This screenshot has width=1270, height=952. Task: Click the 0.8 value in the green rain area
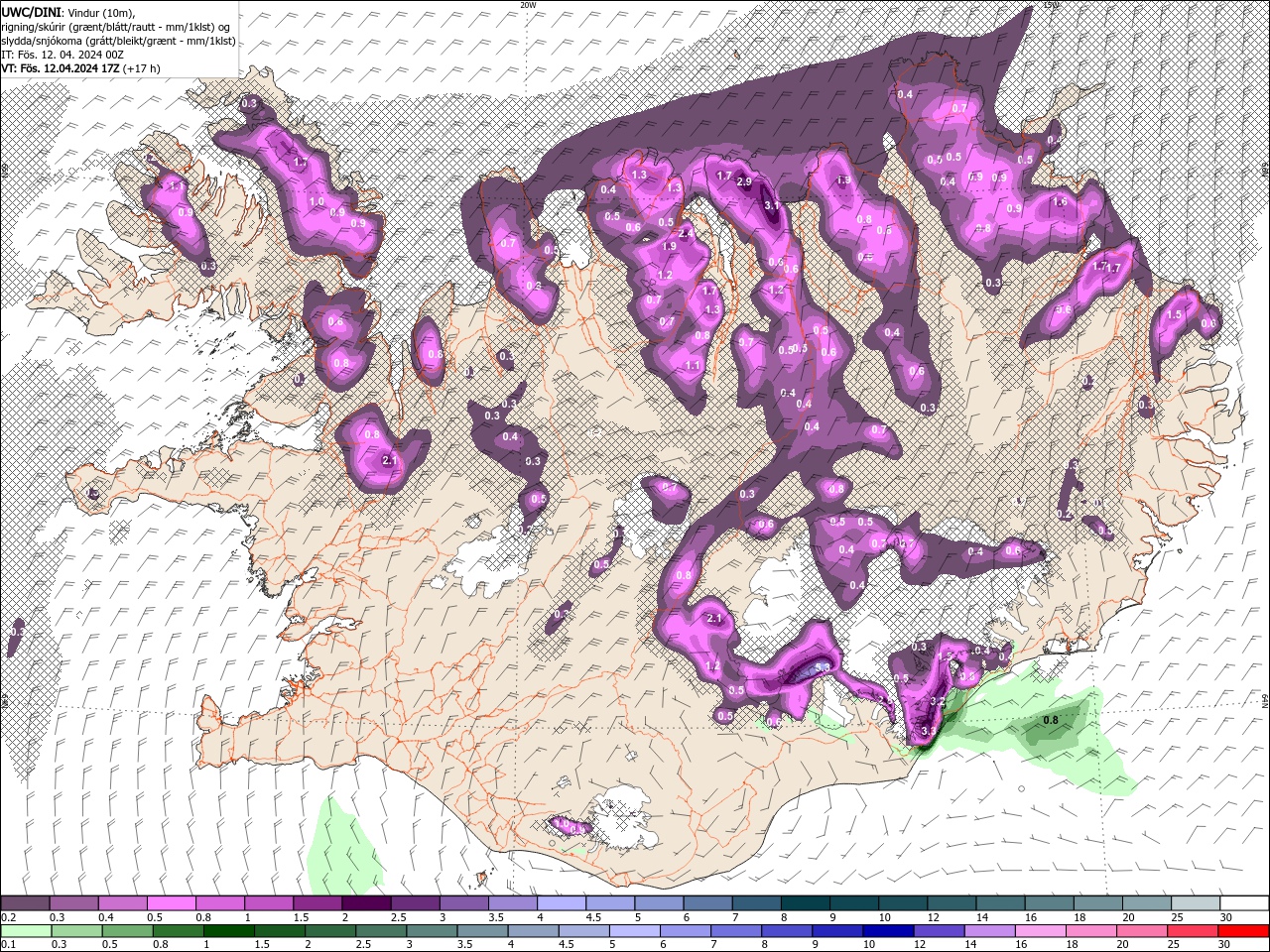point(1051,720)
